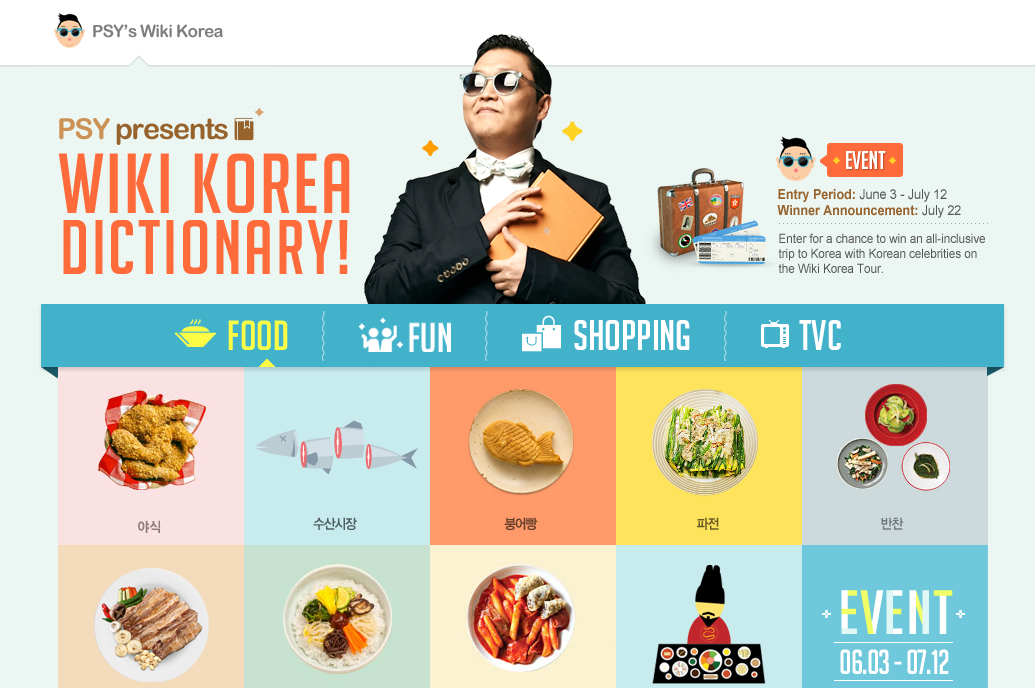Click the PSY avatar beside EVENT badge
The height and width of the screenshot is (688, 1035).
[x=796, y=159]
